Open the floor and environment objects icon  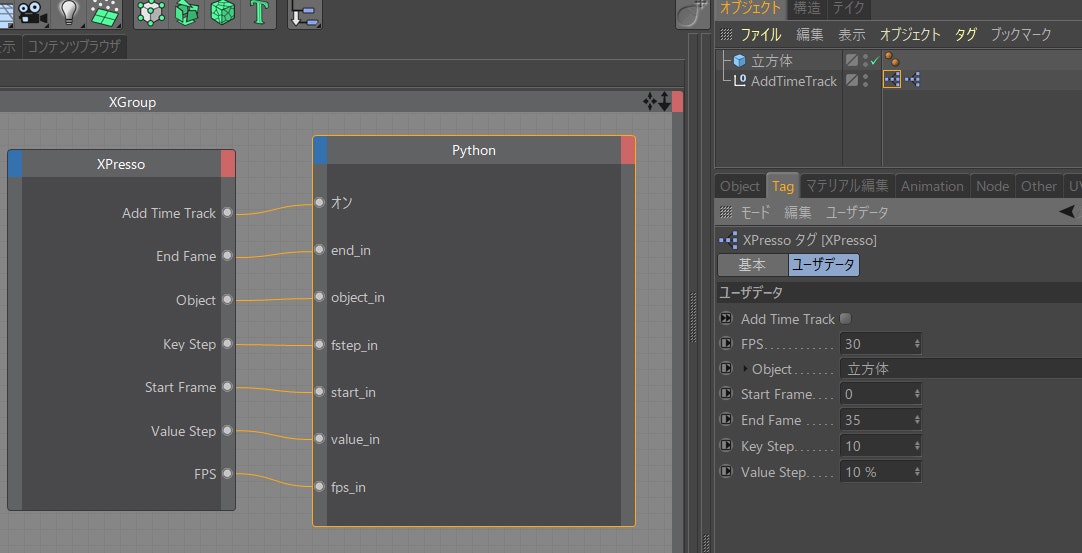105,12
